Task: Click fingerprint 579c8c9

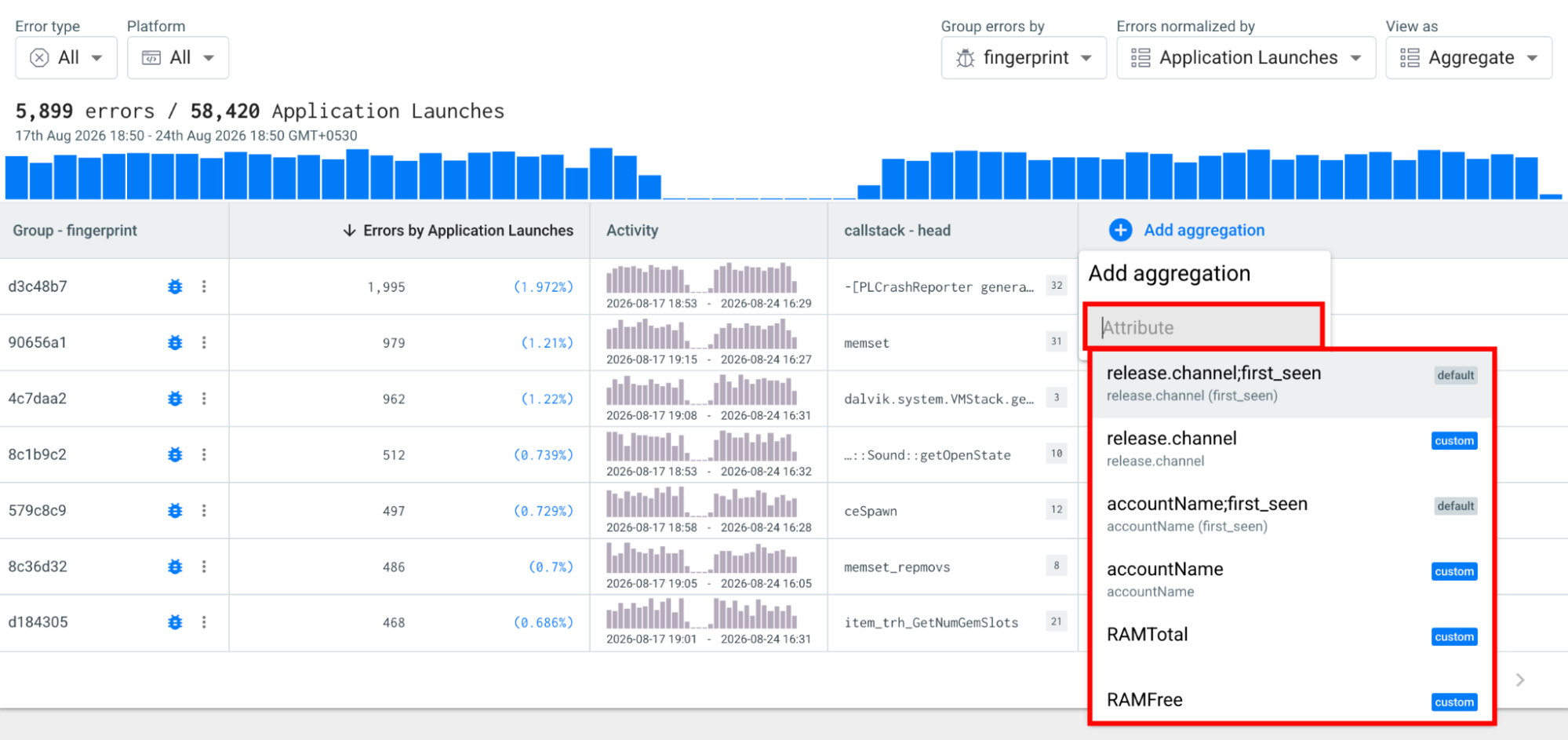Action: pyautogui.click(x=38, y=511)
